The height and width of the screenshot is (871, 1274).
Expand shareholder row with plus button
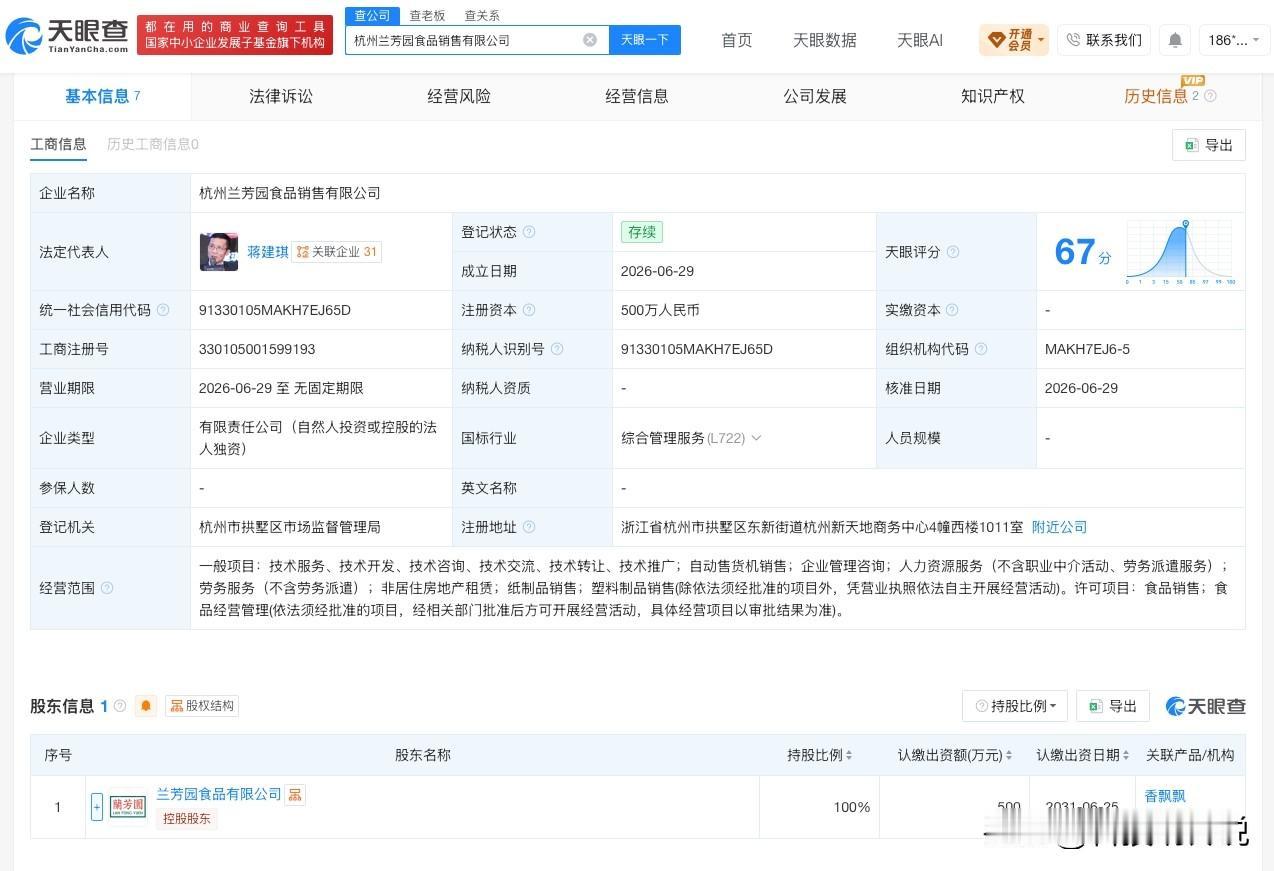[x=97, y=807]
